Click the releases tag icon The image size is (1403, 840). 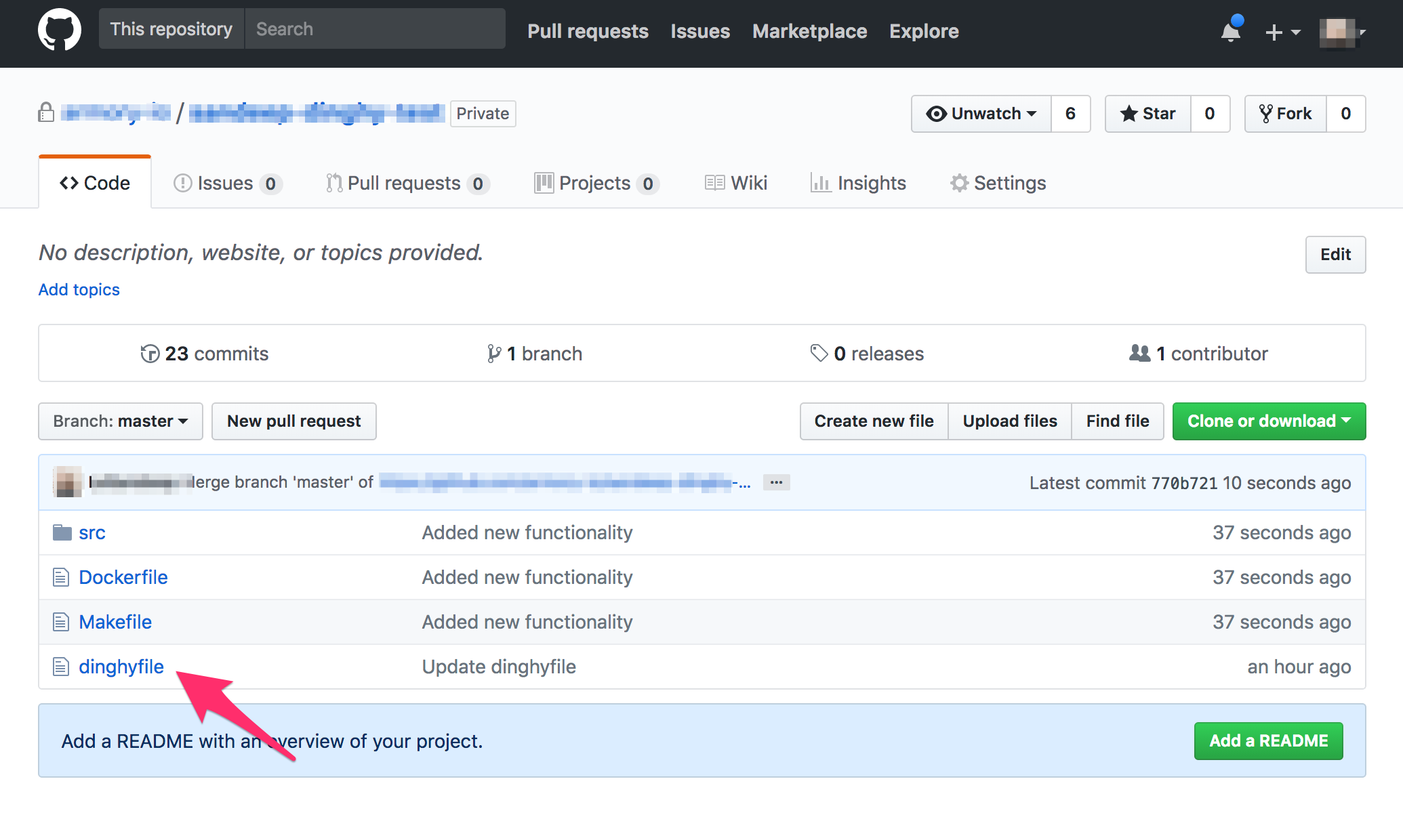point(819,353)
